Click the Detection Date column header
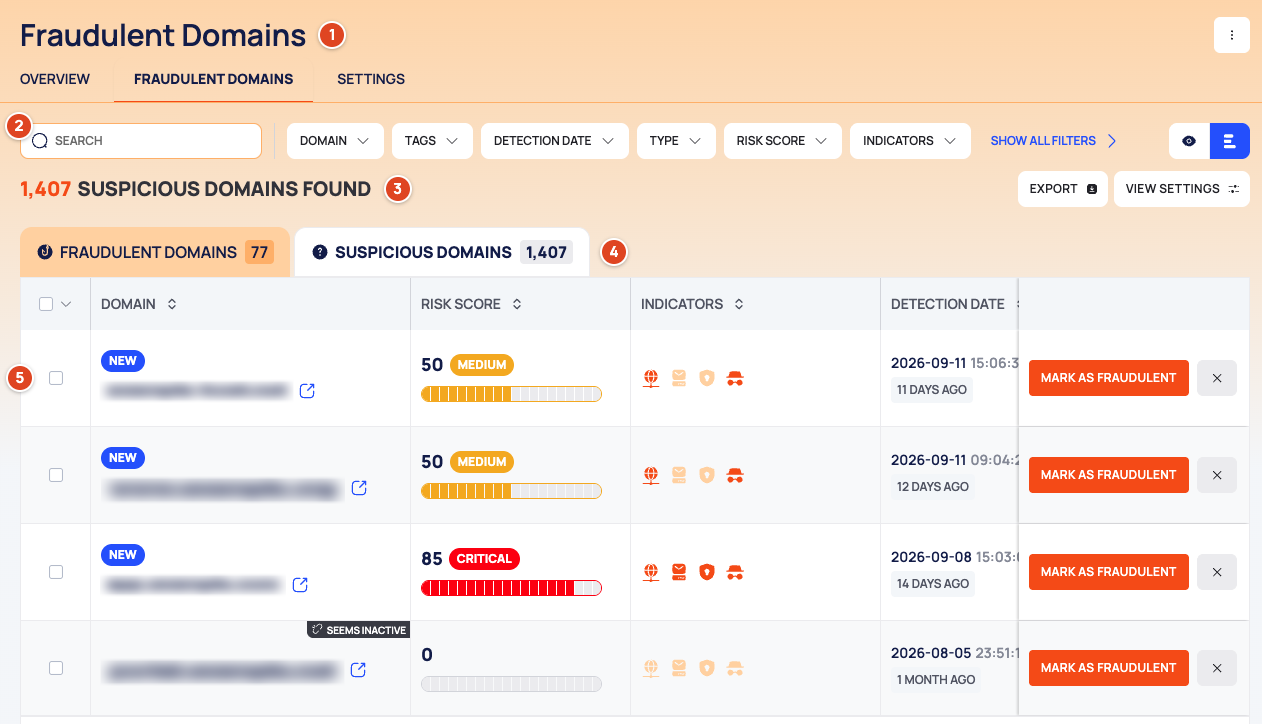Image resolution: width=1262 pixels, height=724 pixels. 948,304
